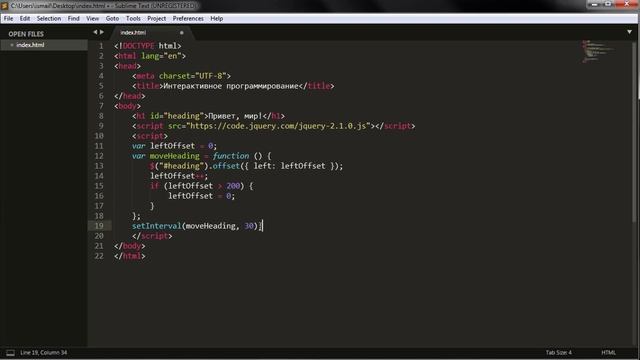Click the OPEN FILES sidebar header
The image size is (640, 360).
click(x=26, y=34)
